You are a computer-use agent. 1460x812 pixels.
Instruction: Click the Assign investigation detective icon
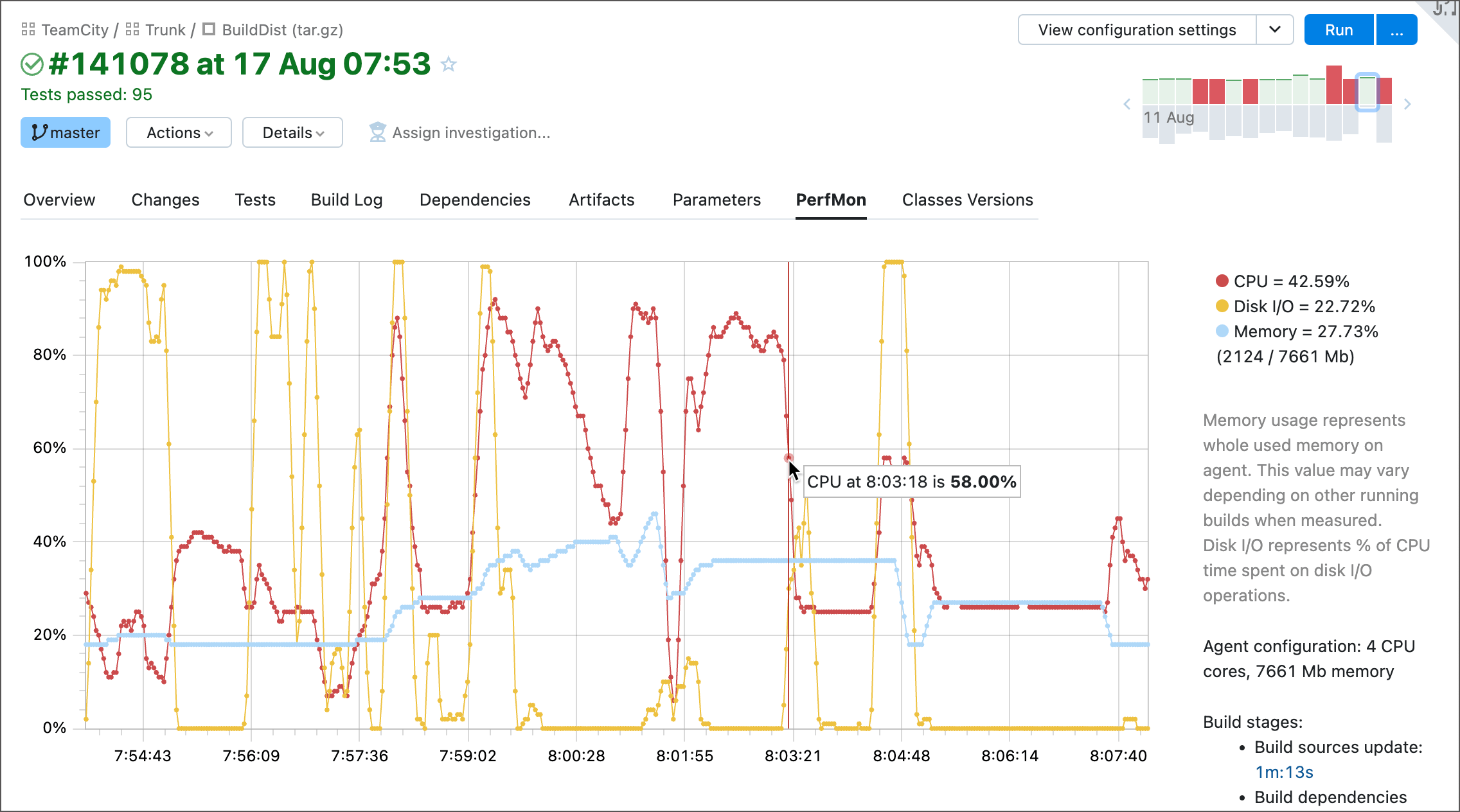(x=378, y=132)
